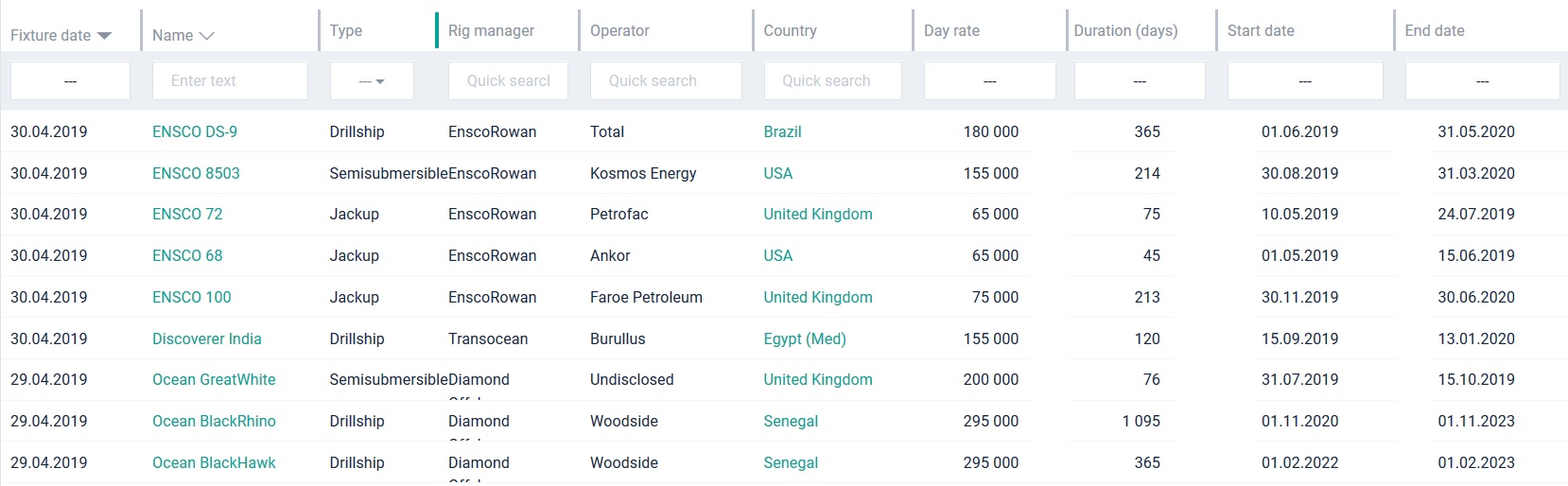Click the Rig manager column header
This screenshot has width=1568, height=486.
pos(491,31)
